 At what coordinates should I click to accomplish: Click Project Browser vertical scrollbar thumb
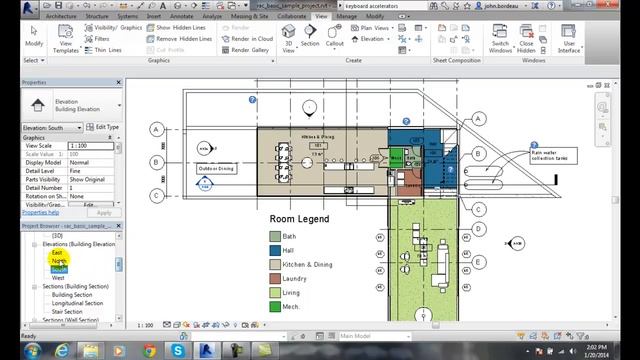pos(119,264)
